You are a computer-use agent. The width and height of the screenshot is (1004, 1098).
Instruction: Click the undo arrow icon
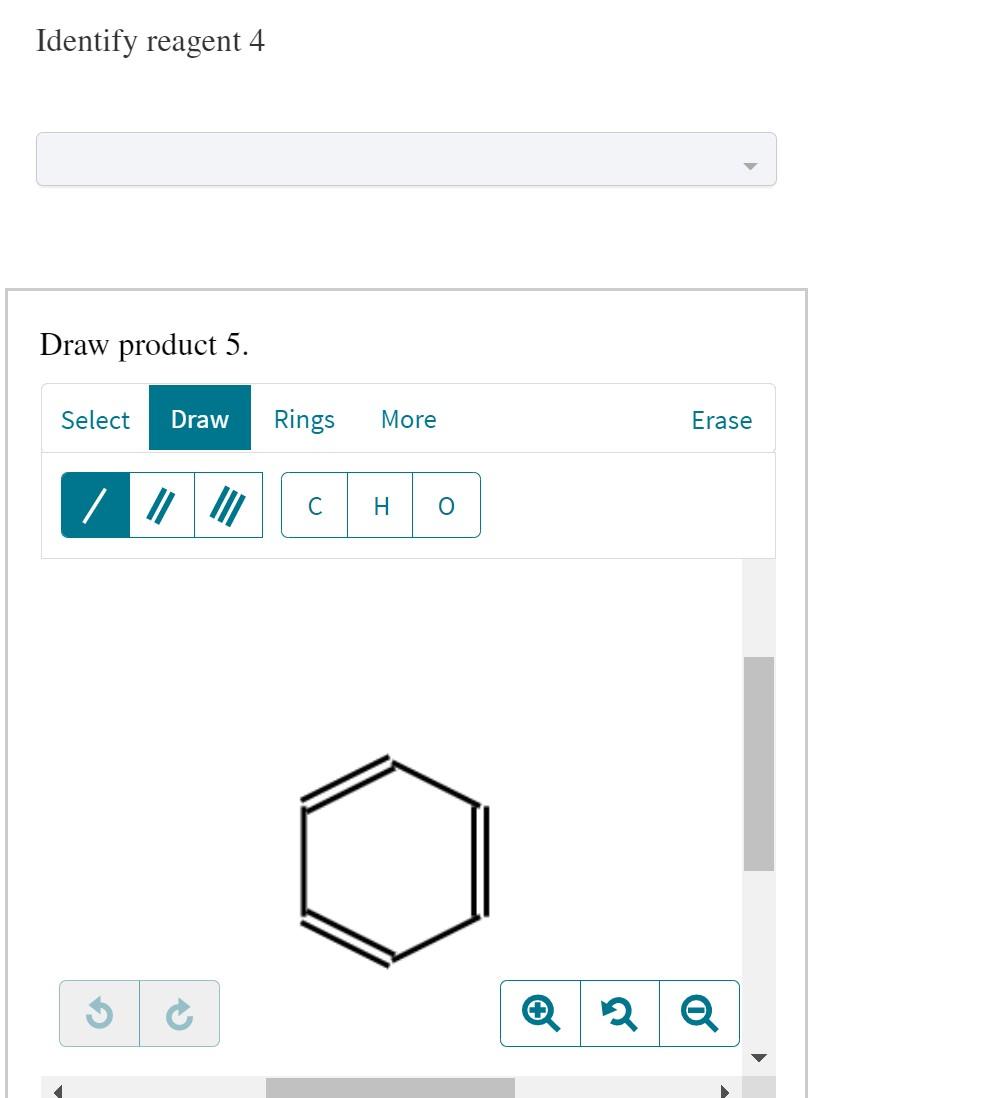click(99, 1013)
